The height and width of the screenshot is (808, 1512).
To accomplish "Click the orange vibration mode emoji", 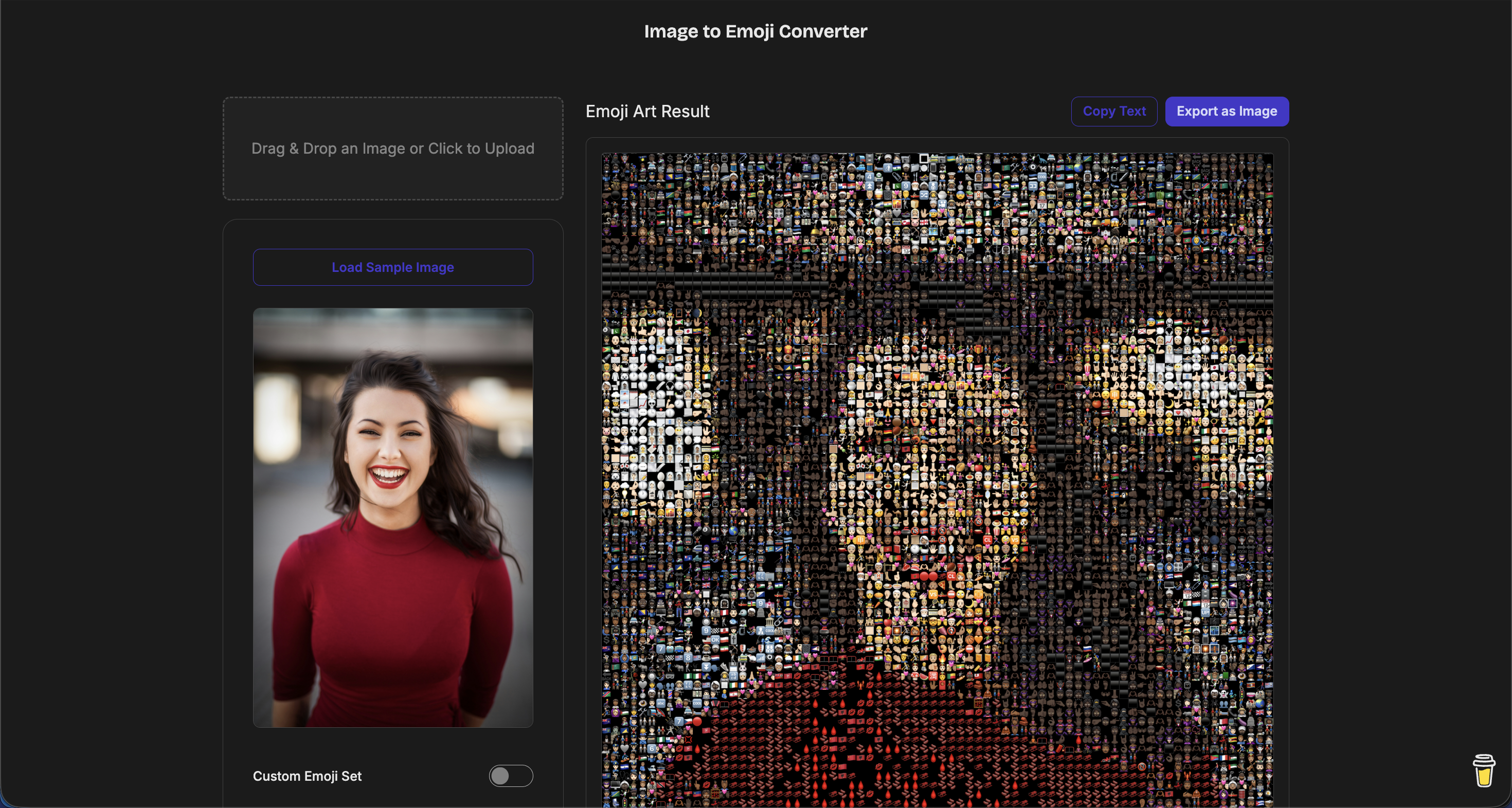I will pyautogui.click(x=979, y=594).
